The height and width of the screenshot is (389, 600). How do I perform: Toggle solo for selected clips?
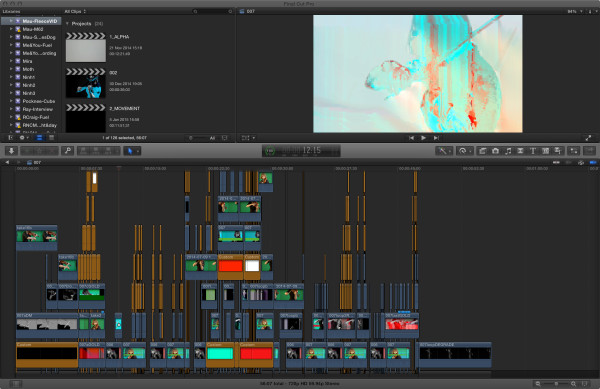(581, 163)
